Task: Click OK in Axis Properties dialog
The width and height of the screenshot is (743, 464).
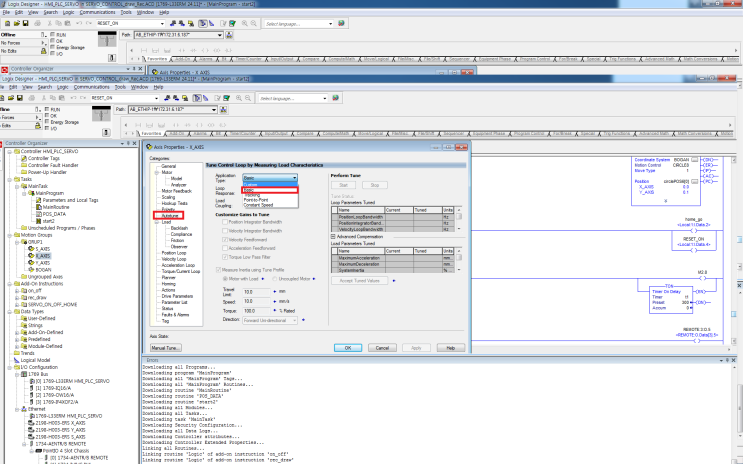Action: pyautogui.click(x=348, y=348)
